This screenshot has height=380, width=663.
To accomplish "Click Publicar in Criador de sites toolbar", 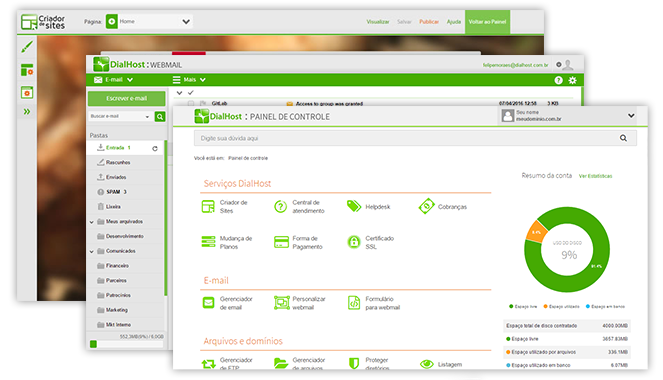I will pyautogui.click(x=429, y=22).
